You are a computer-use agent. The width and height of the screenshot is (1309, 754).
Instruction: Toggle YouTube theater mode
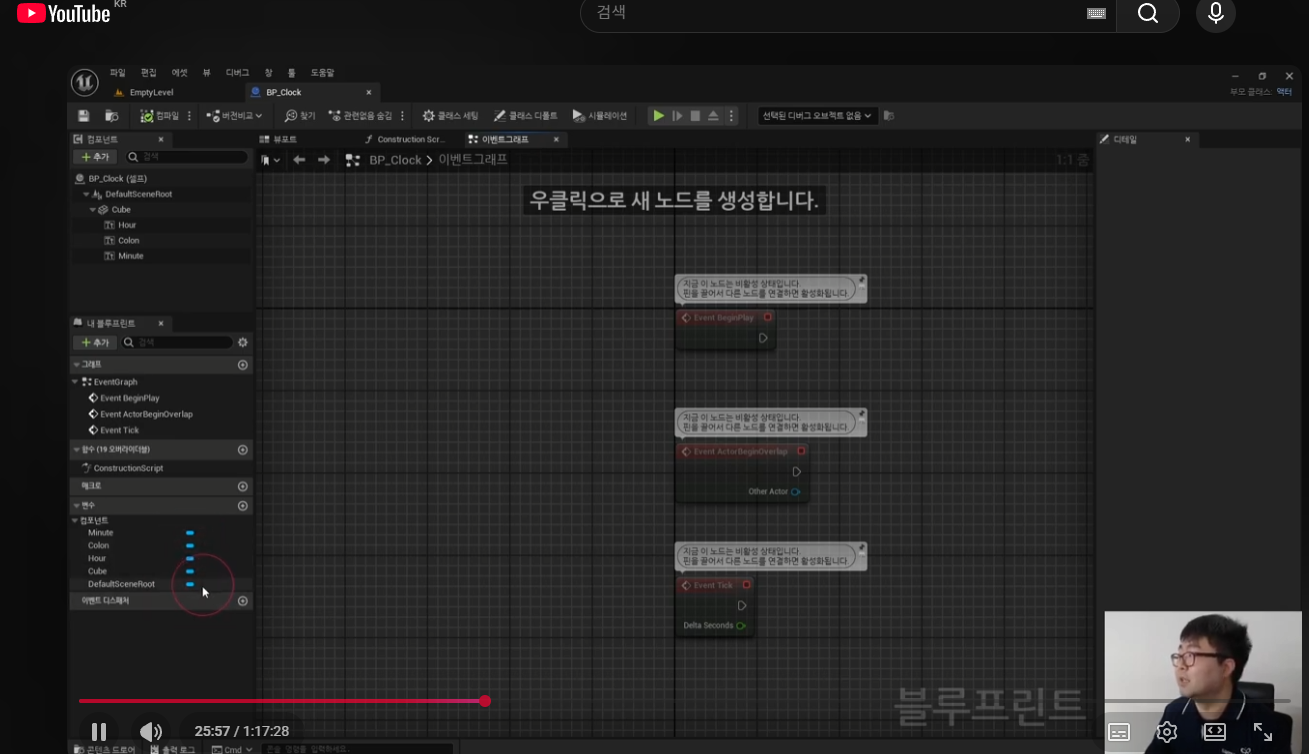1214,732
